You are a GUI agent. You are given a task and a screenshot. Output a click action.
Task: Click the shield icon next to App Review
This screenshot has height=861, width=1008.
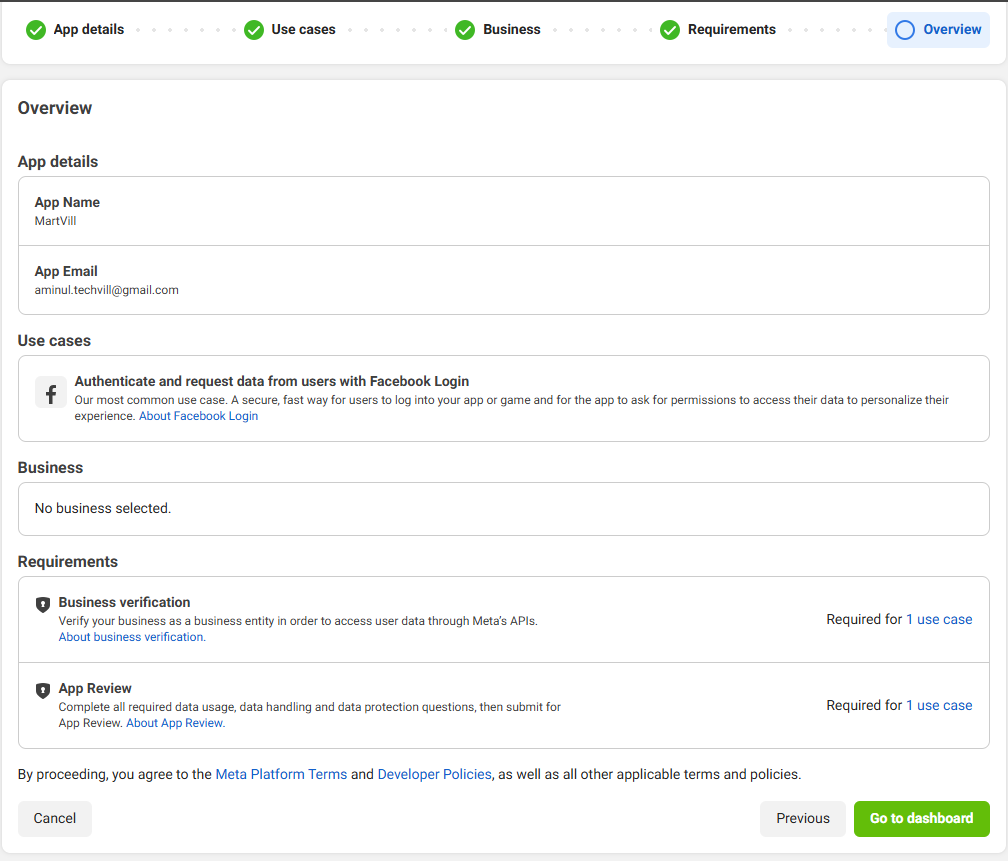[43, 690]
